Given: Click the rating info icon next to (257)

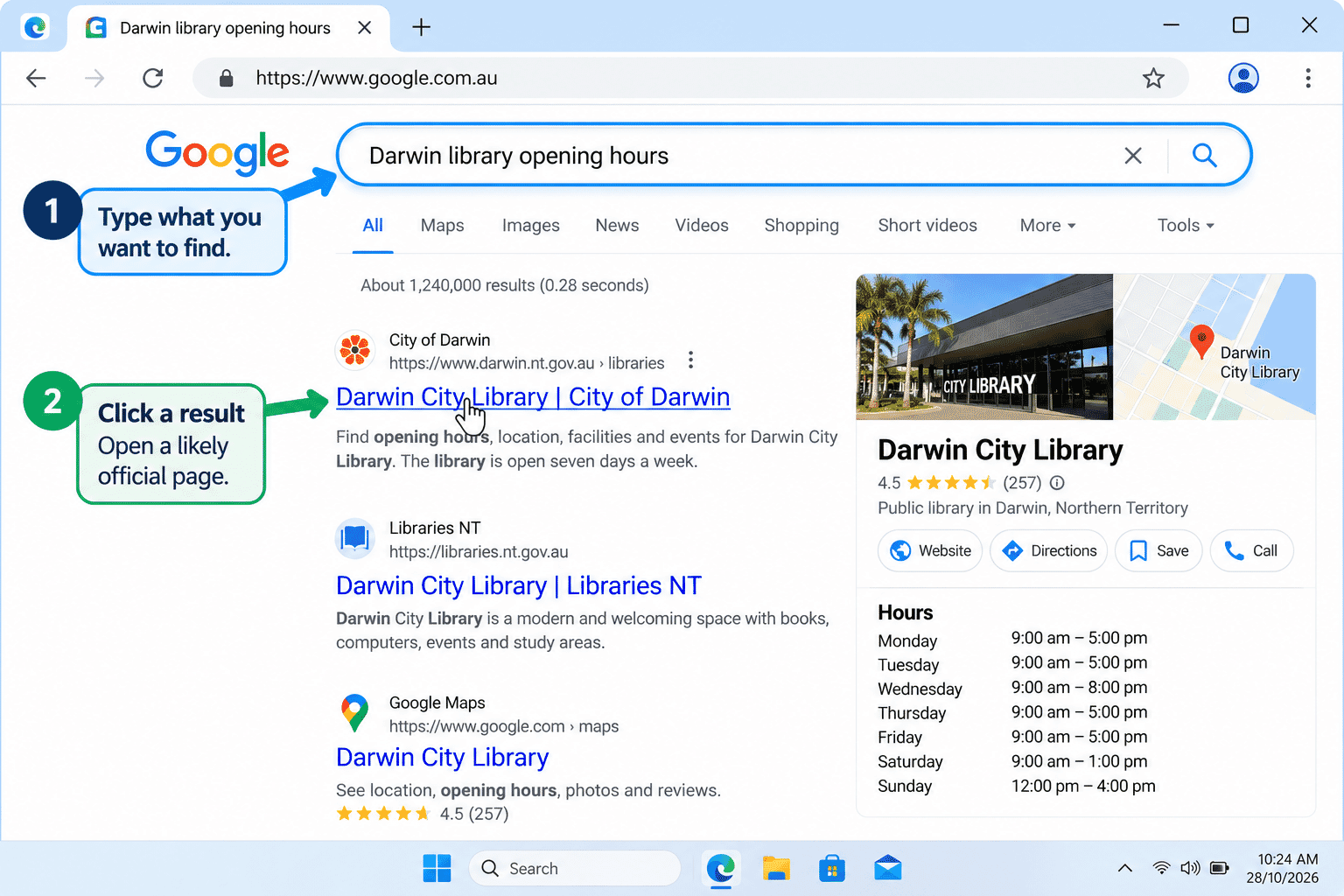Looking at the screenshot, I should (1057, 483).
